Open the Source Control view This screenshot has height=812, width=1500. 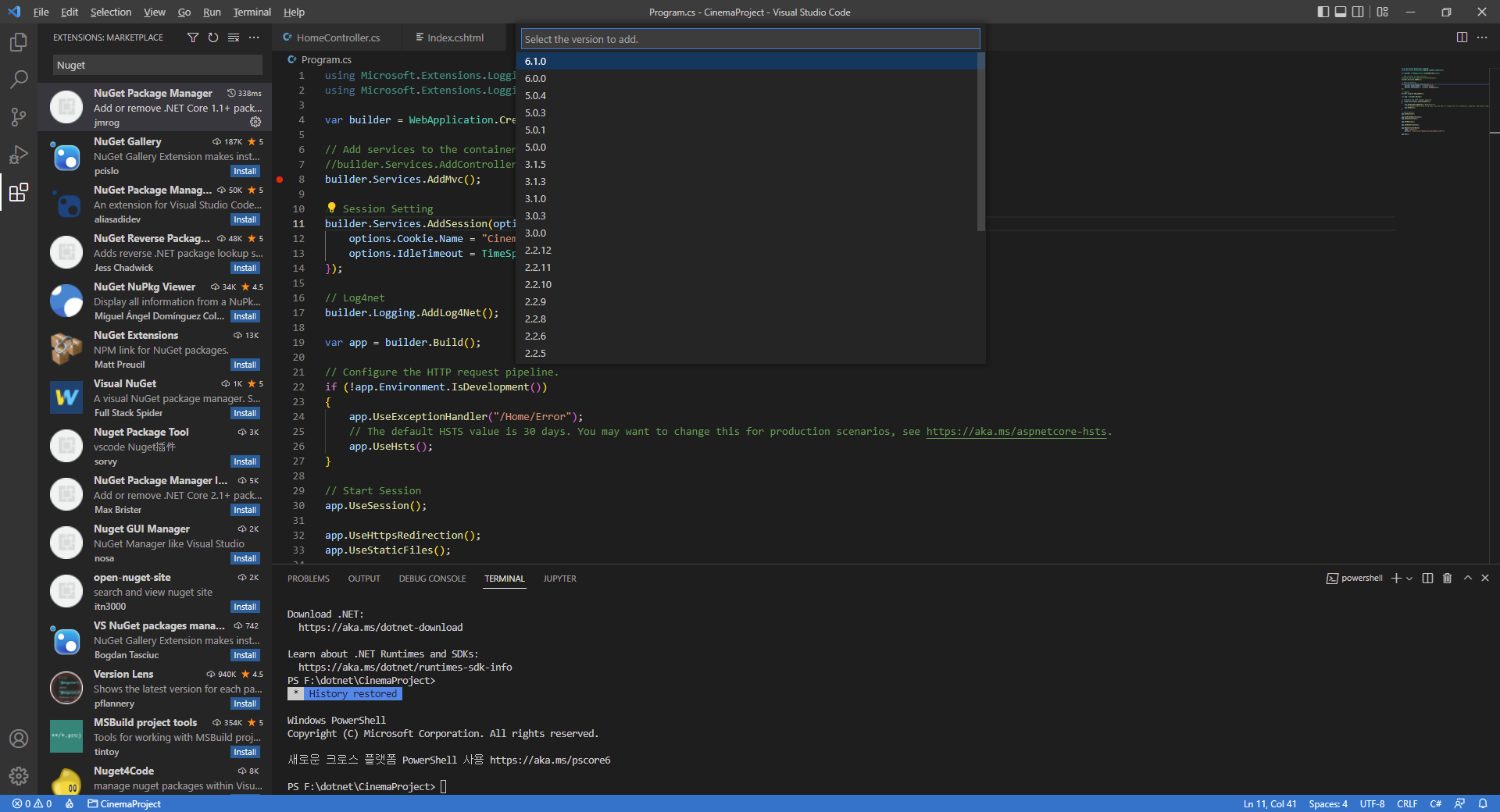coord(19,117)
